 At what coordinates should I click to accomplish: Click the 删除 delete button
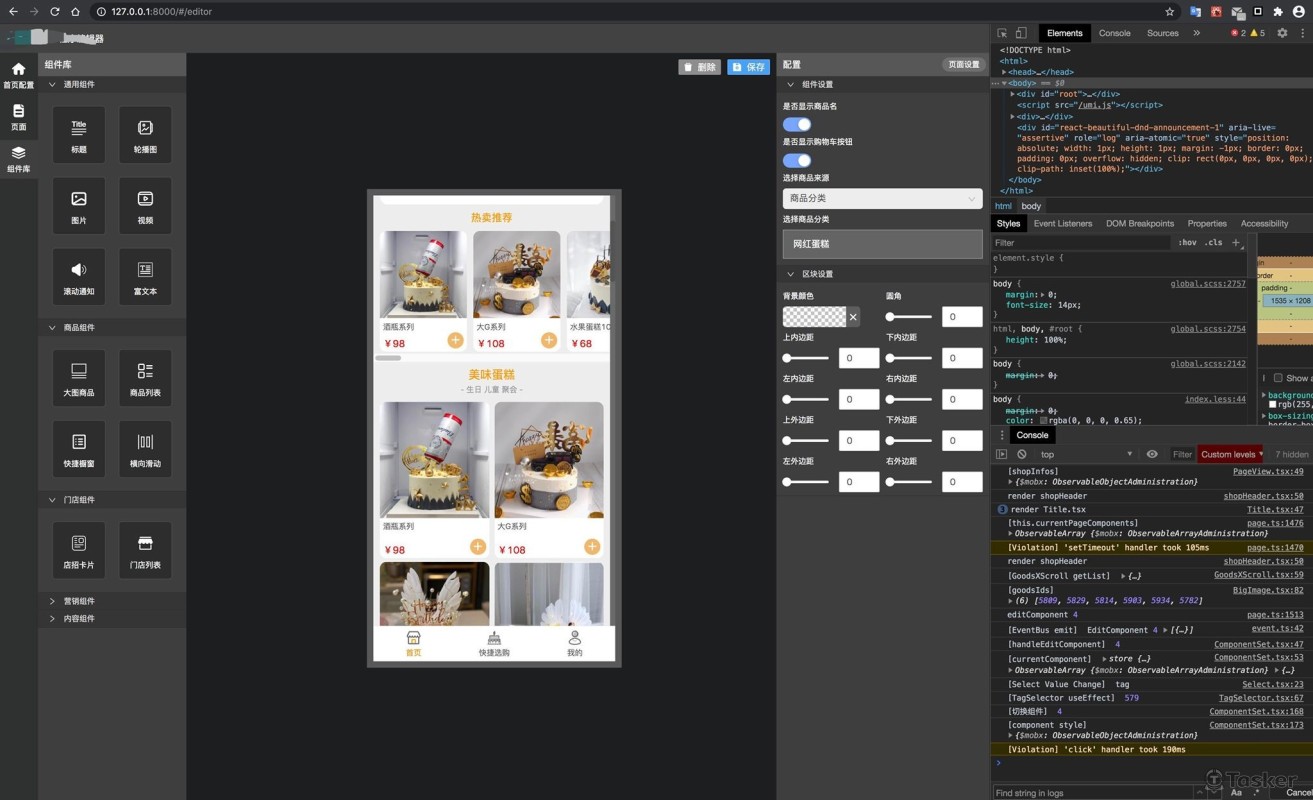click(x=699, y=67)
